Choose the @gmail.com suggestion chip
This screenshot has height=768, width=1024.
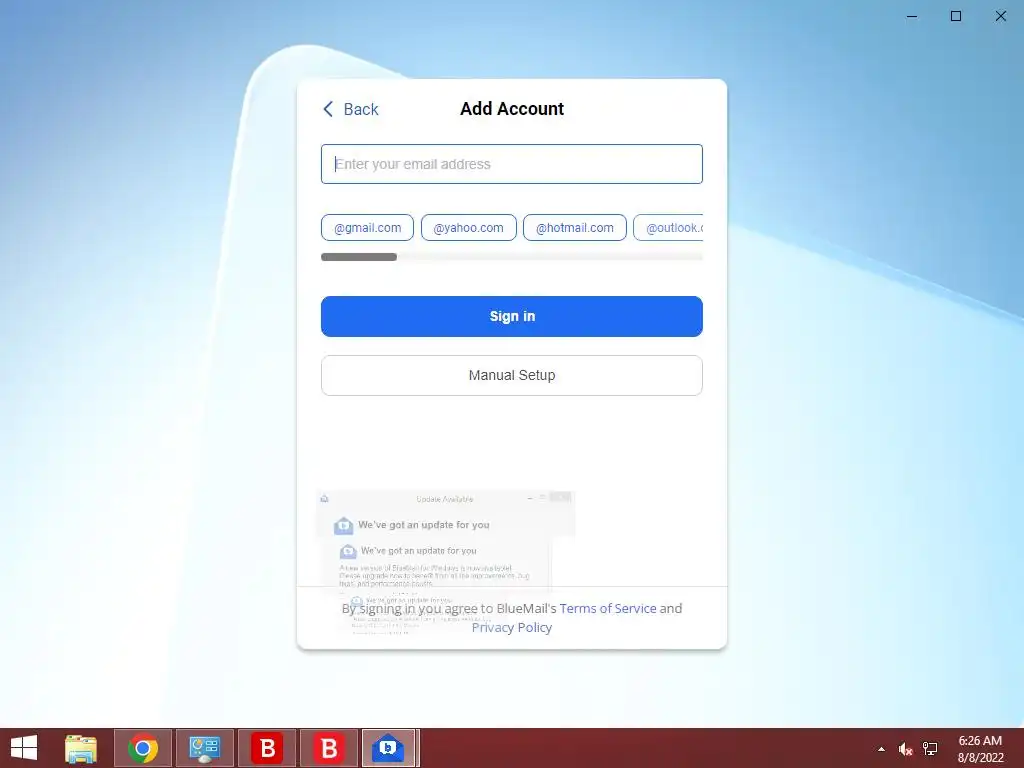point(367,228)
